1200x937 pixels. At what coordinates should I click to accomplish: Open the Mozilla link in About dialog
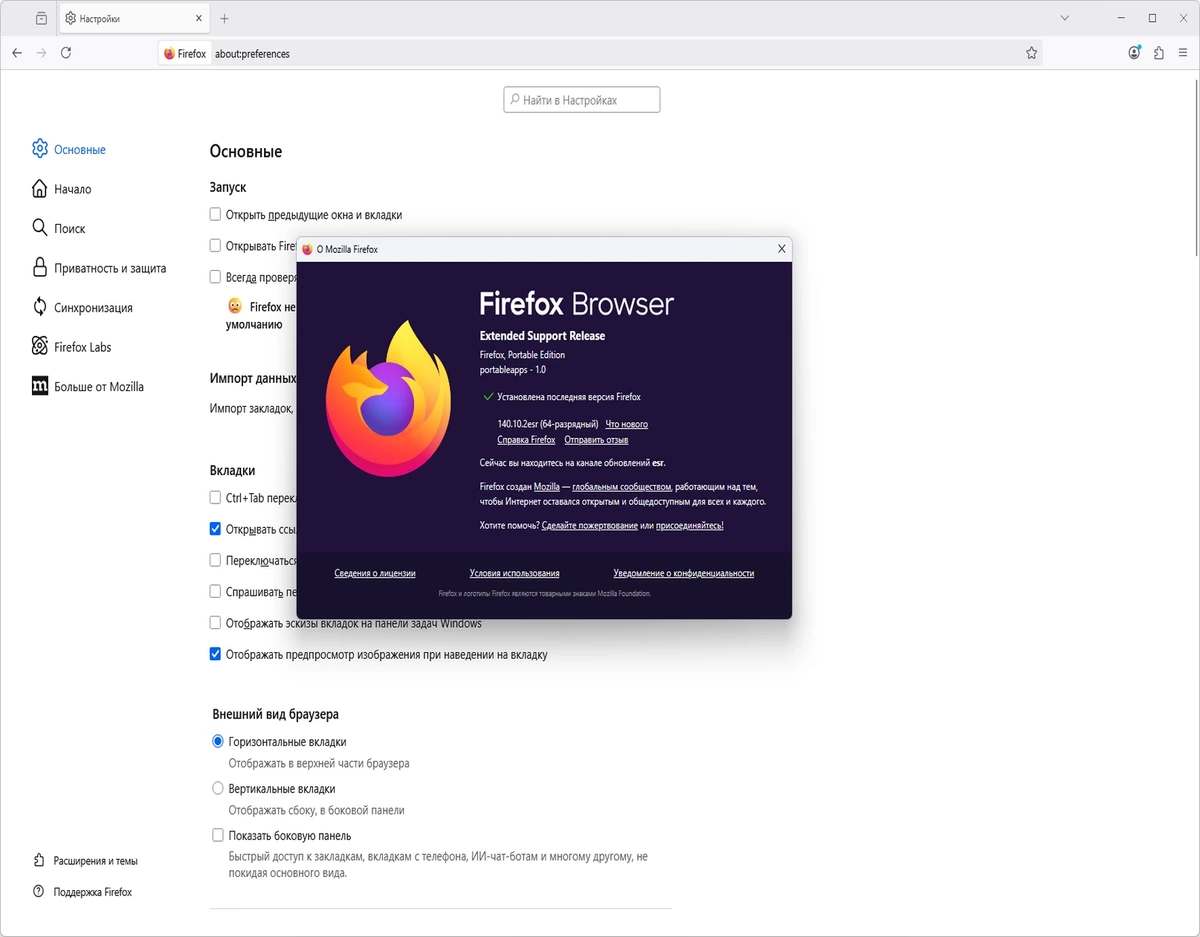(x=547, y=487)
